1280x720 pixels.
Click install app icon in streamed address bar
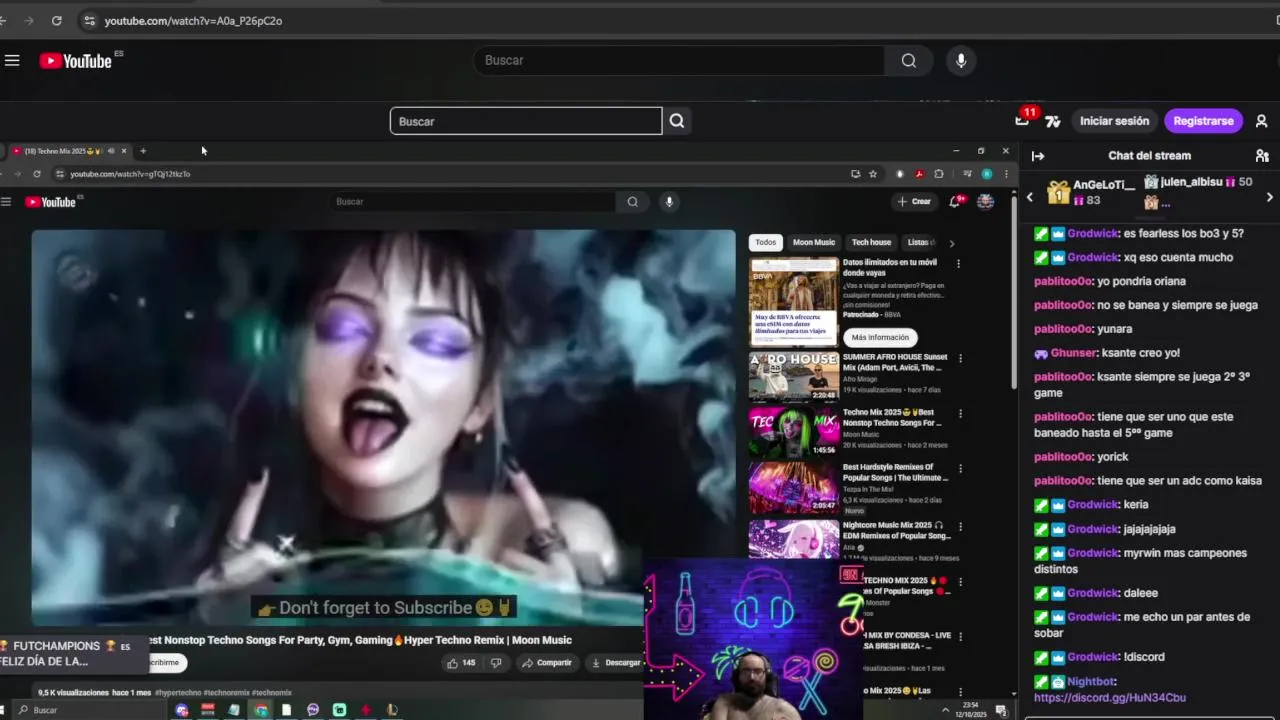click(x=855, y=174)
